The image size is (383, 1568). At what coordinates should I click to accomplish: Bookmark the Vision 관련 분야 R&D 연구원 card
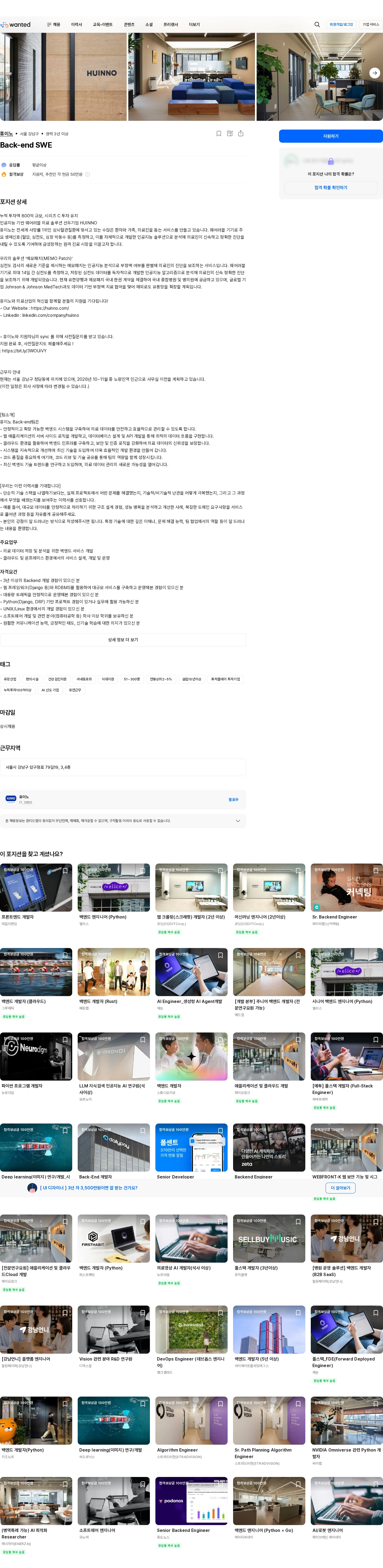pos(143,1312)
